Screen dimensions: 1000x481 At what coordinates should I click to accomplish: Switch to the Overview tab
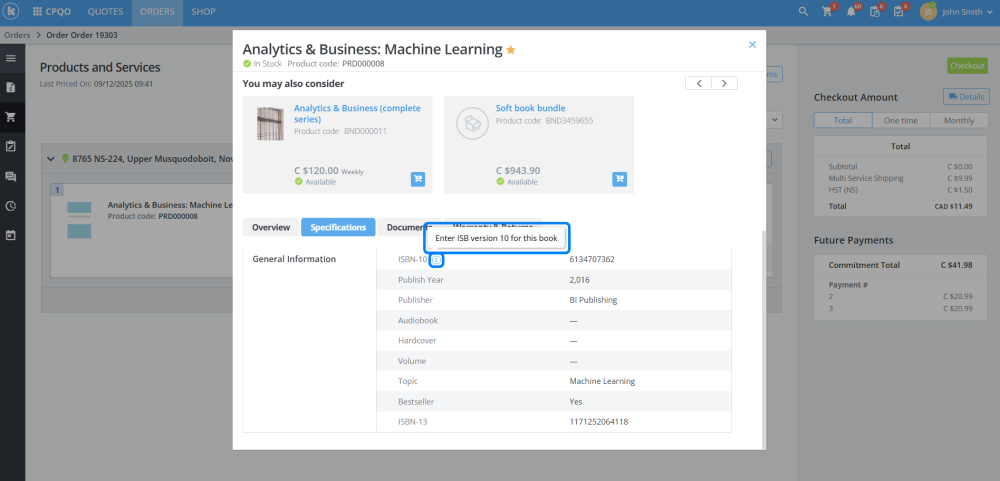[x=270, y=227]
